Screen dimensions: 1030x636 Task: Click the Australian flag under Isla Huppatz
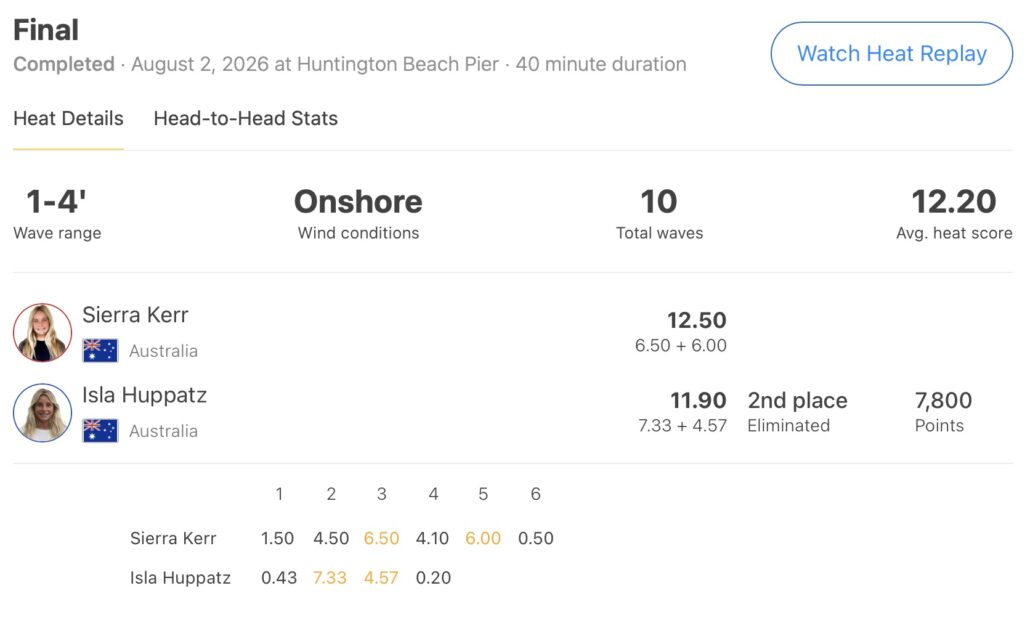click(101, 430)
